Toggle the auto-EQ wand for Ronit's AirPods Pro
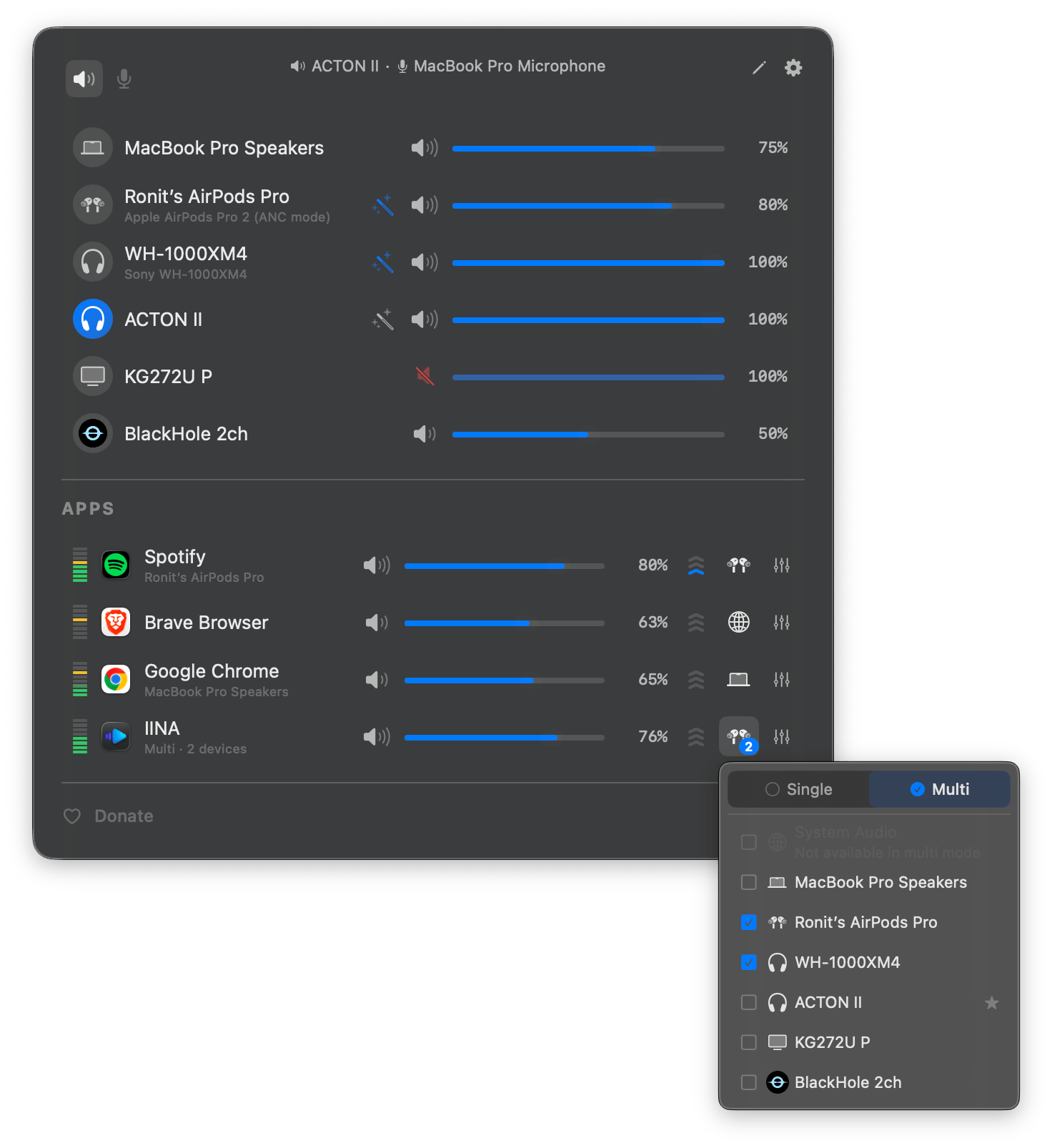Image resolution: width=1052 pixels, height=1148 pixels. coord(383,205)
